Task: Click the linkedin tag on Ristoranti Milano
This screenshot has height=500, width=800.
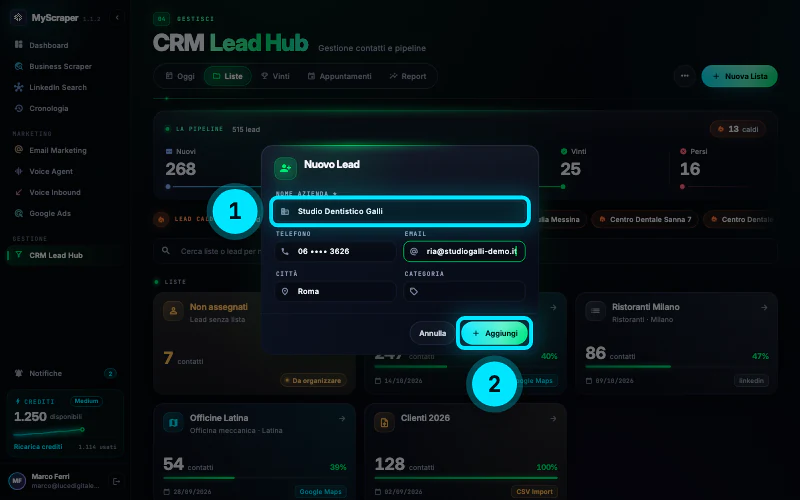Action: (751, 381)
